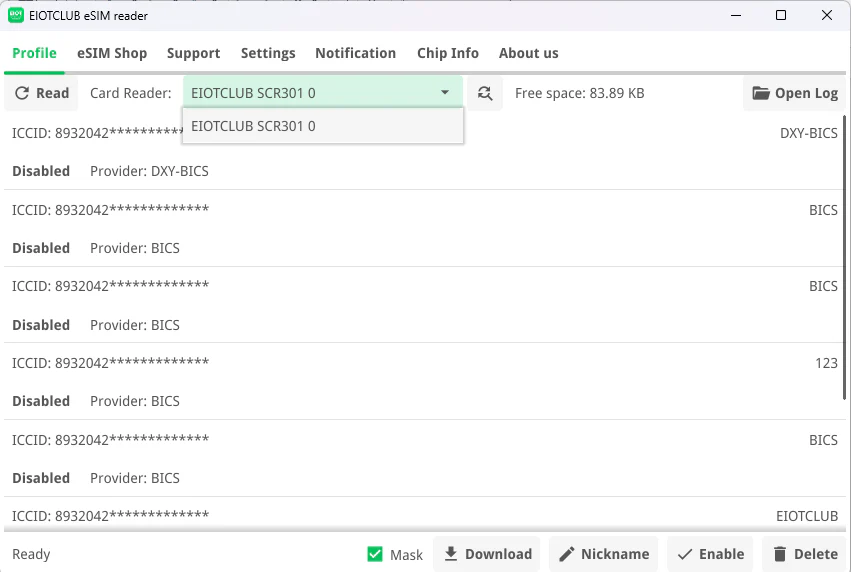Switch to the Chip Info tab
851x572 pixels.
(x=448, y=53)
